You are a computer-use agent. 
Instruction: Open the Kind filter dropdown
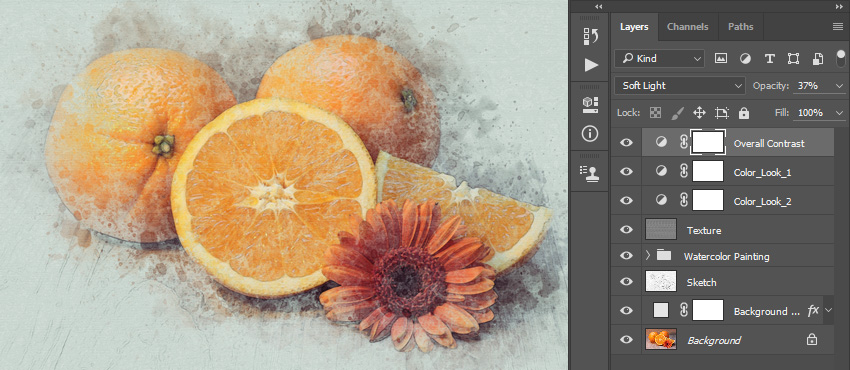click(x=659, y=59)
